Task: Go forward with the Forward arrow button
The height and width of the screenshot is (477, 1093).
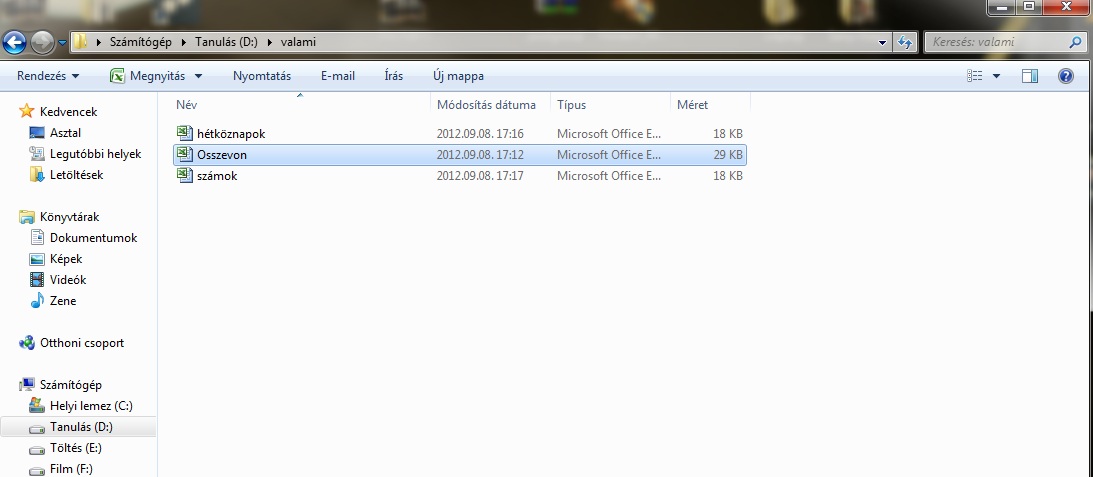Action: 43,43
